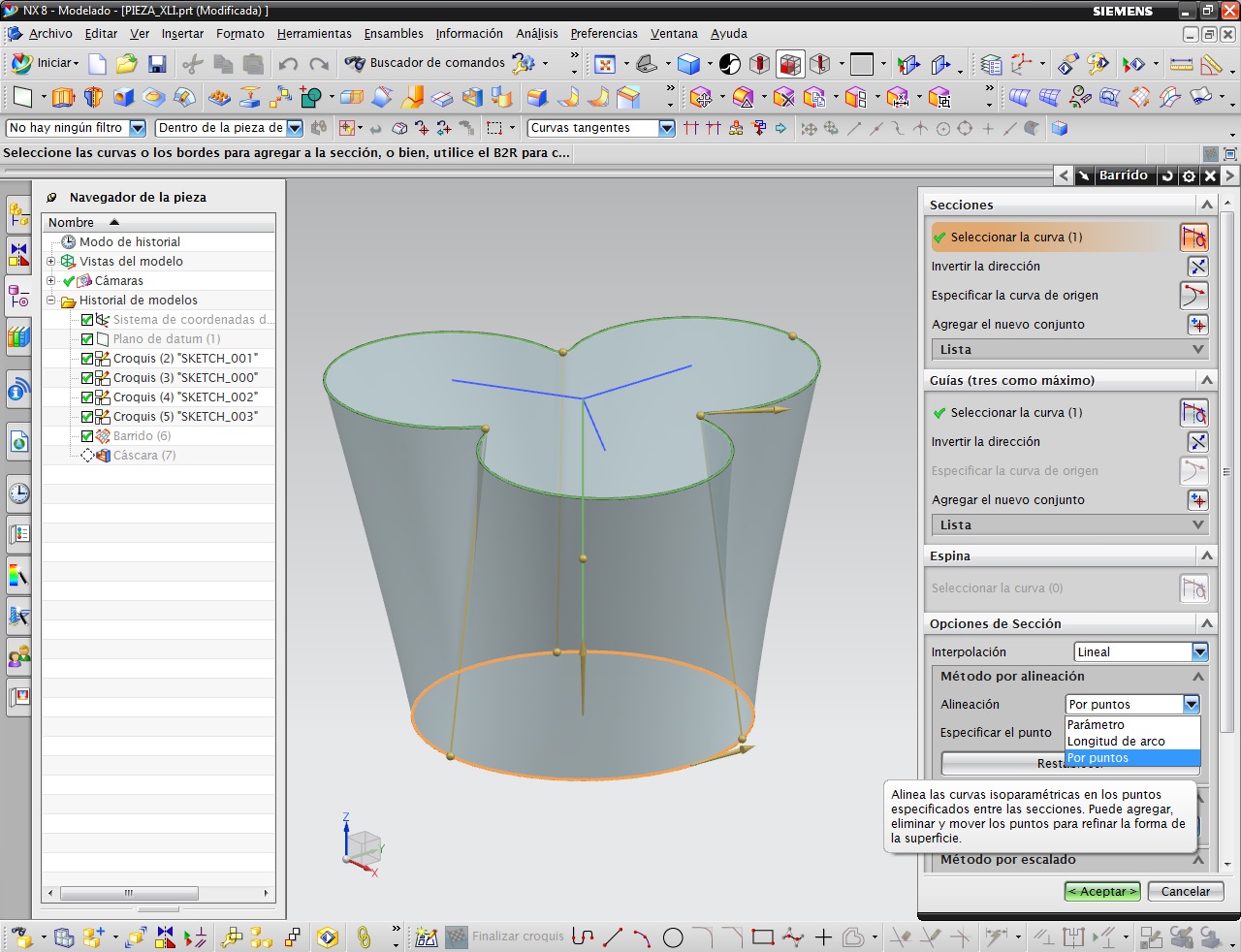Screen dimensions: 1241x952
Task: Click the Especificar la curva de origen icon in Secciones
Action: point(1194,295)
